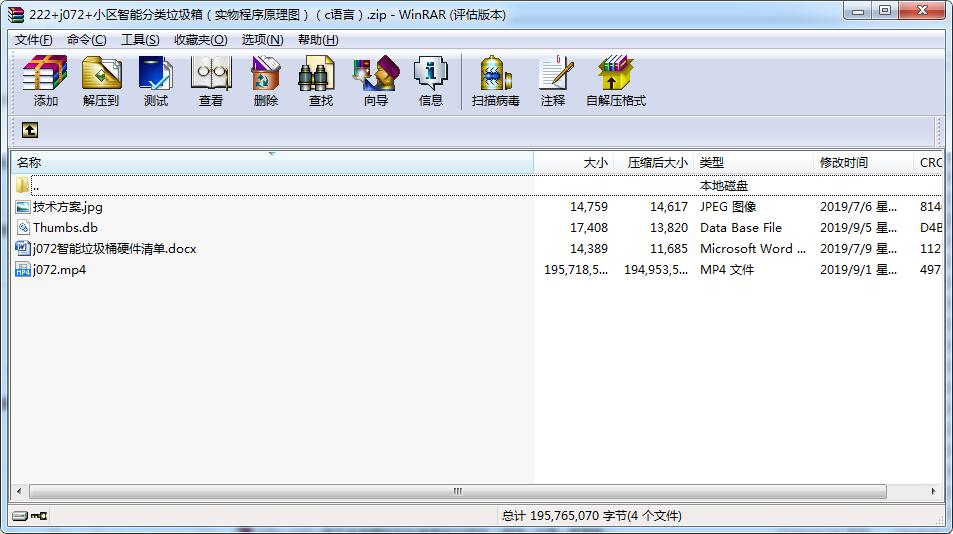Sort by 名称 column header
This screenshot has width=953, height=534.
click(x=272, y=163)
